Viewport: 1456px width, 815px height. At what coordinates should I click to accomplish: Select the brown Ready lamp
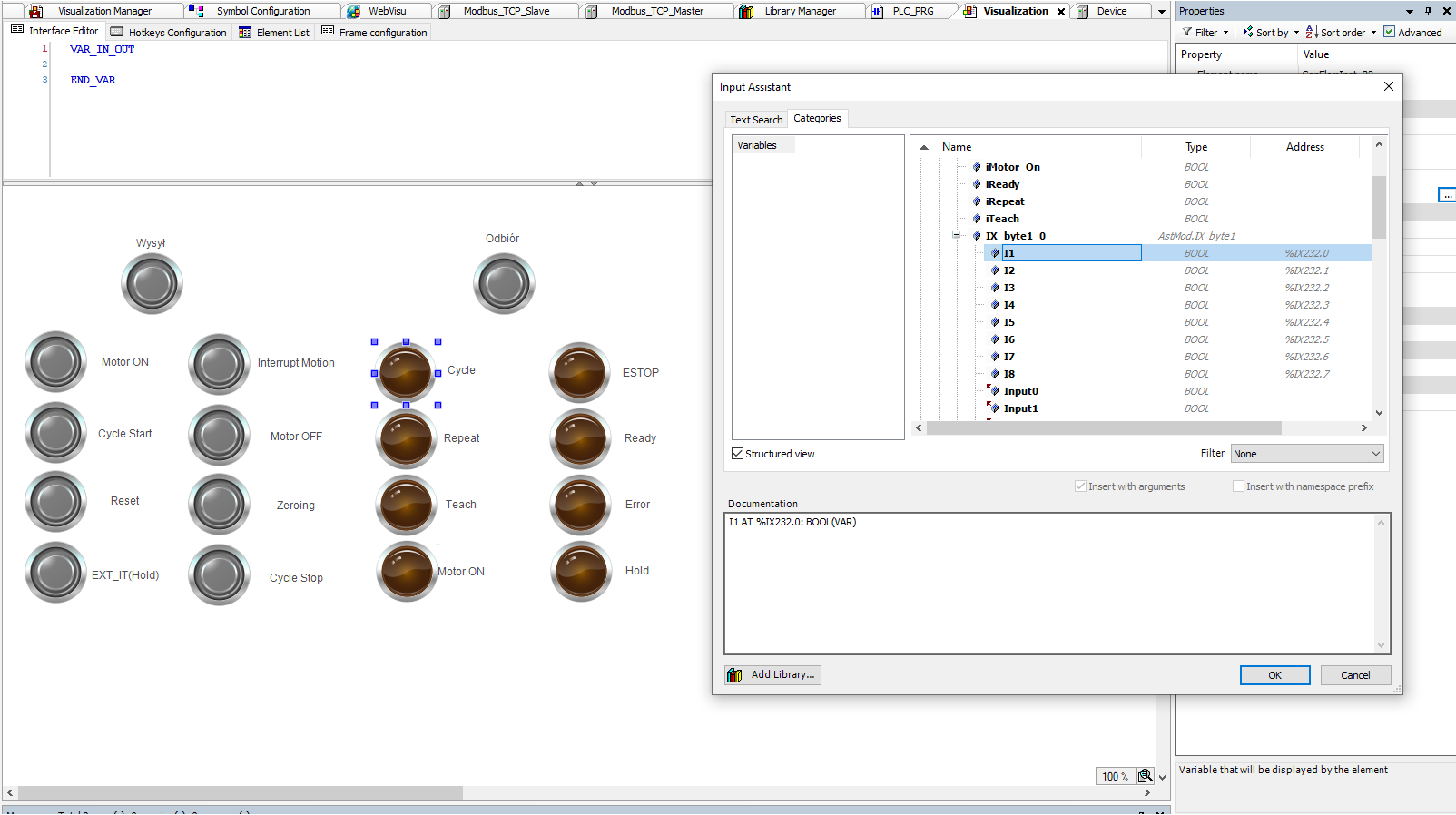pyautogui.click(x=581, y=439)
